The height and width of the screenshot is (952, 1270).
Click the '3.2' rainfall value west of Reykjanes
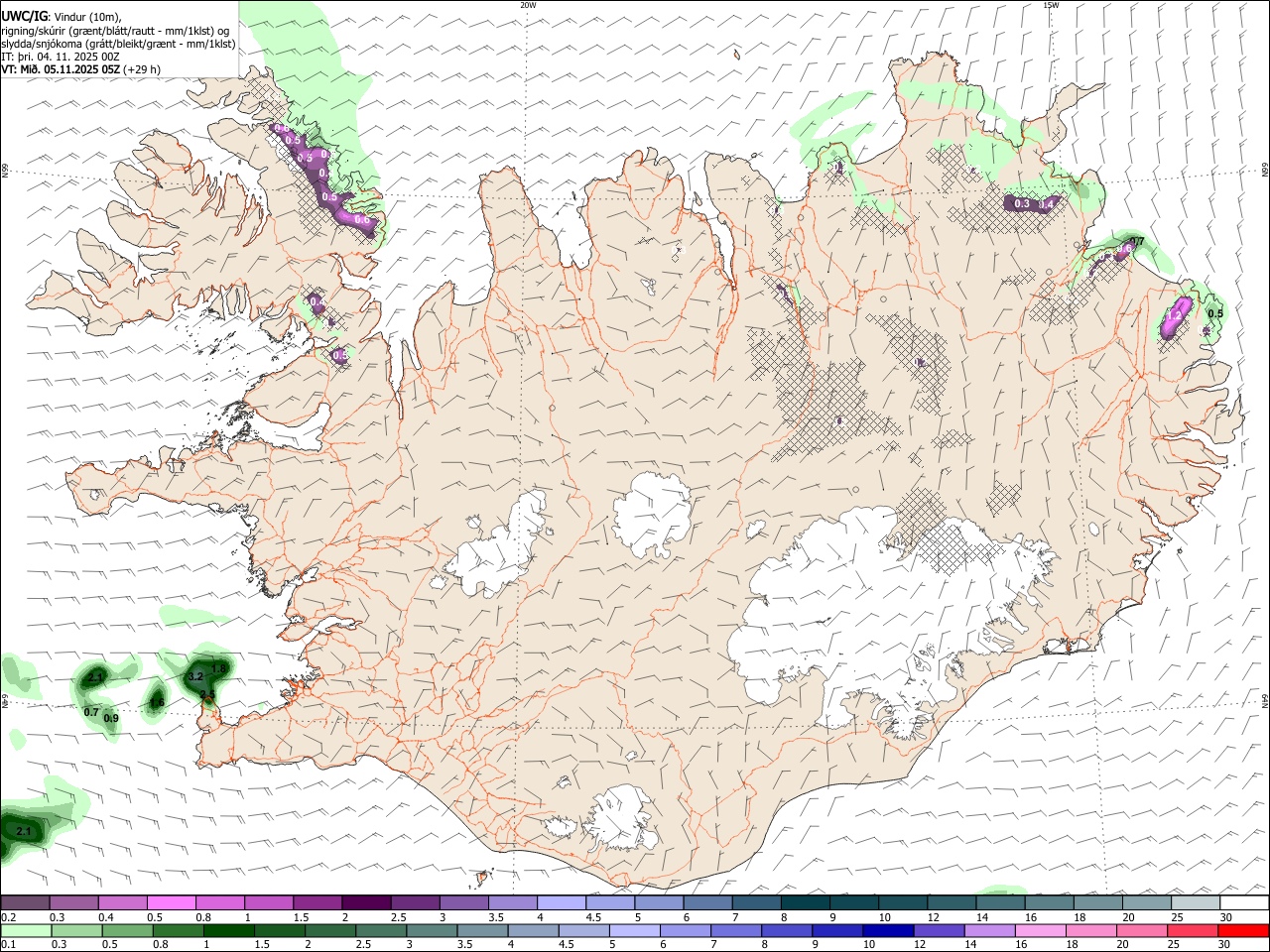(x=195, y=676)
